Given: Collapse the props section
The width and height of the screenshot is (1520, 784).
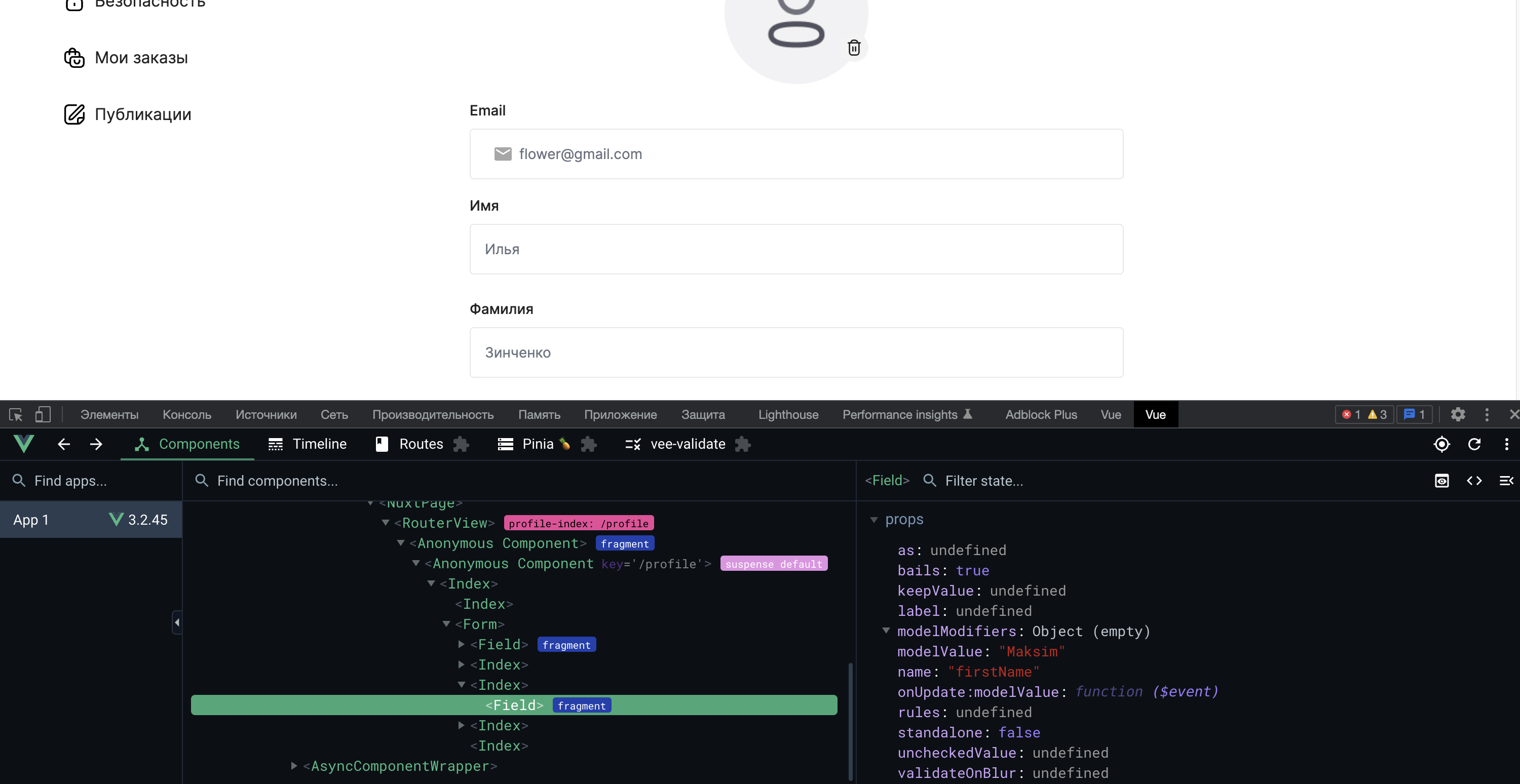Looking at the screenshot, I should 874,519.
